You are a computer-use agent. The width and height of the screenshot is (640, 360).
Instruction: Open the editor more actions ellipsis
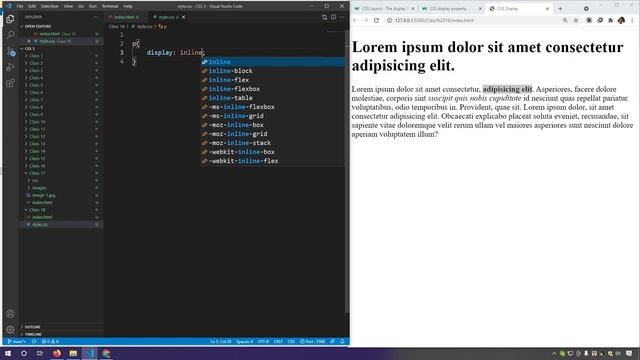[x=342, y=17]
